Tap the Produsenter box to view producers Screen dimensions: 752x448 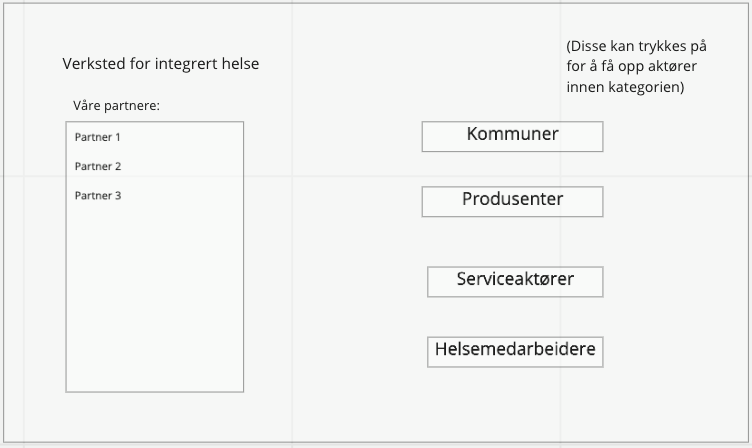[512, 201]
